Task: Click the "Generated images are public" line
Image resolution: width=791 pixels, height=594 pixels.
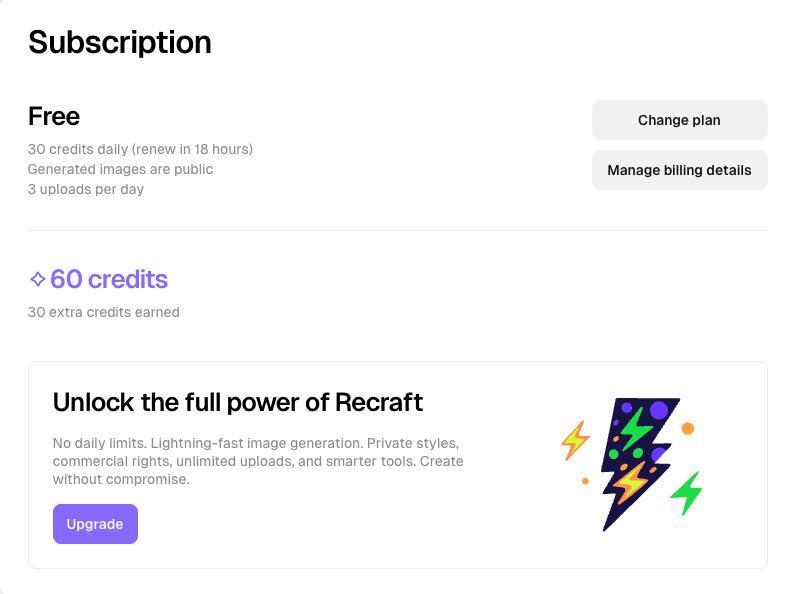Action: 120,169
